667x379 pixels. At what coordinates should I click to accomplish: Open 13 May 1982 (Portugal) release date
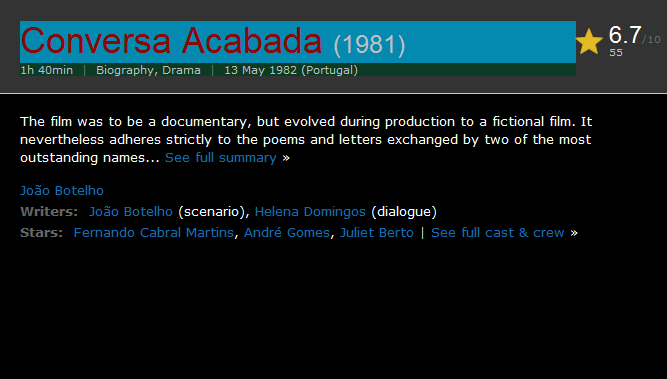(x=291, y=70)
